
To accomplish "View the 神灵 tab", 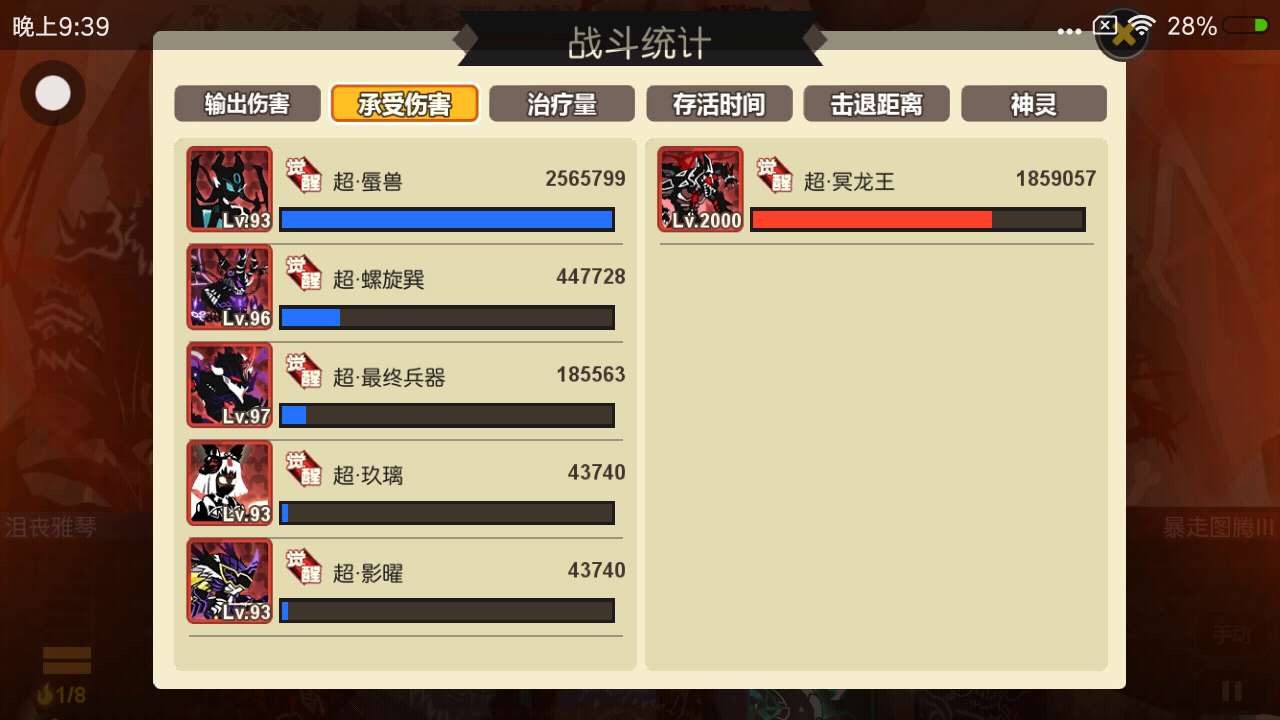I will pos(1034,104).
